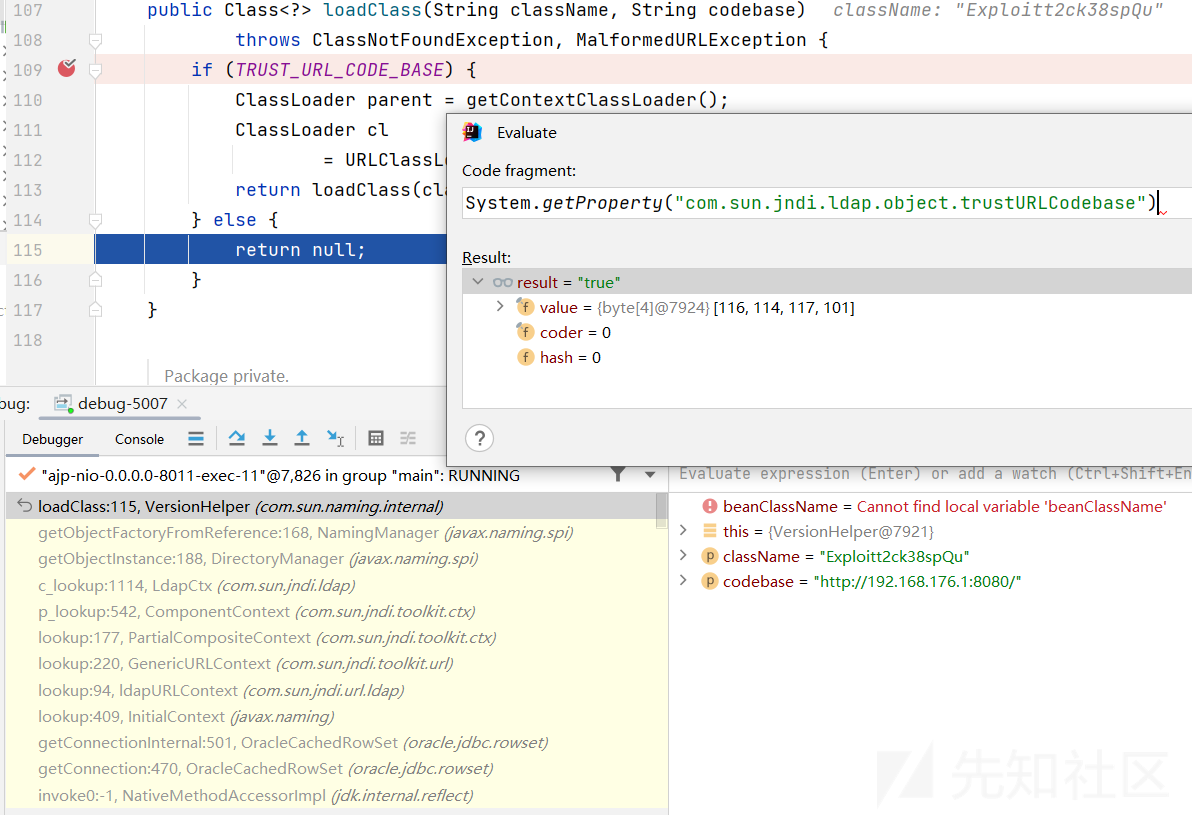The width and height of the screenshot is (1192, 815).
Task: Open the thread selector dropdown
Action: pyautogui.click(x=650, y=475)
